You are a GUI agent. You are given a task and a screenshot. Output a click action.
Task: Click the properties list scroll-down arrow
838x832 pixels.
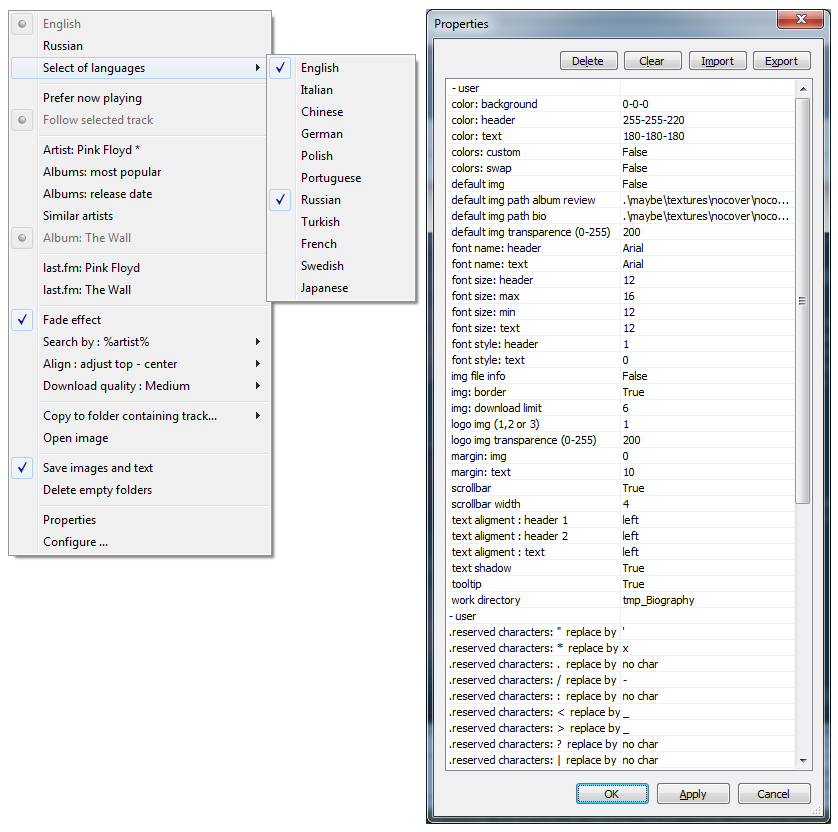(803, 761)
